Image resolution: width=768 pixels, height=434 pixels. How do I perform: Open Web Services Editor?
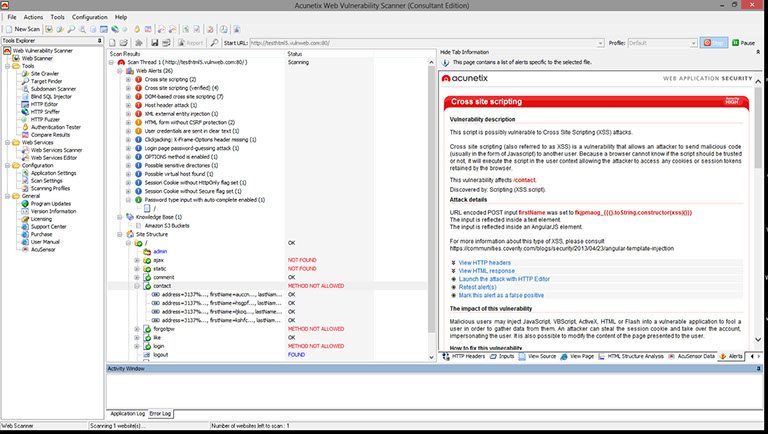pyautogui.click(x=54, y=158)
